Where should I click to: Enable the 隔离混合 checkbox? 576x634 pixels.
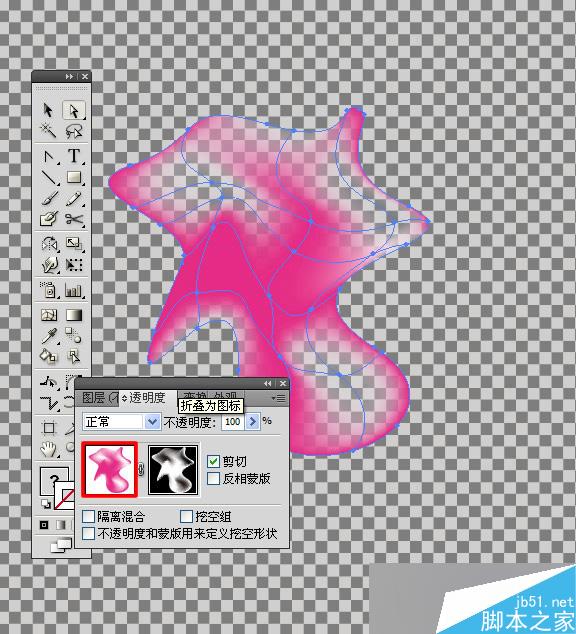coord(88,516)
